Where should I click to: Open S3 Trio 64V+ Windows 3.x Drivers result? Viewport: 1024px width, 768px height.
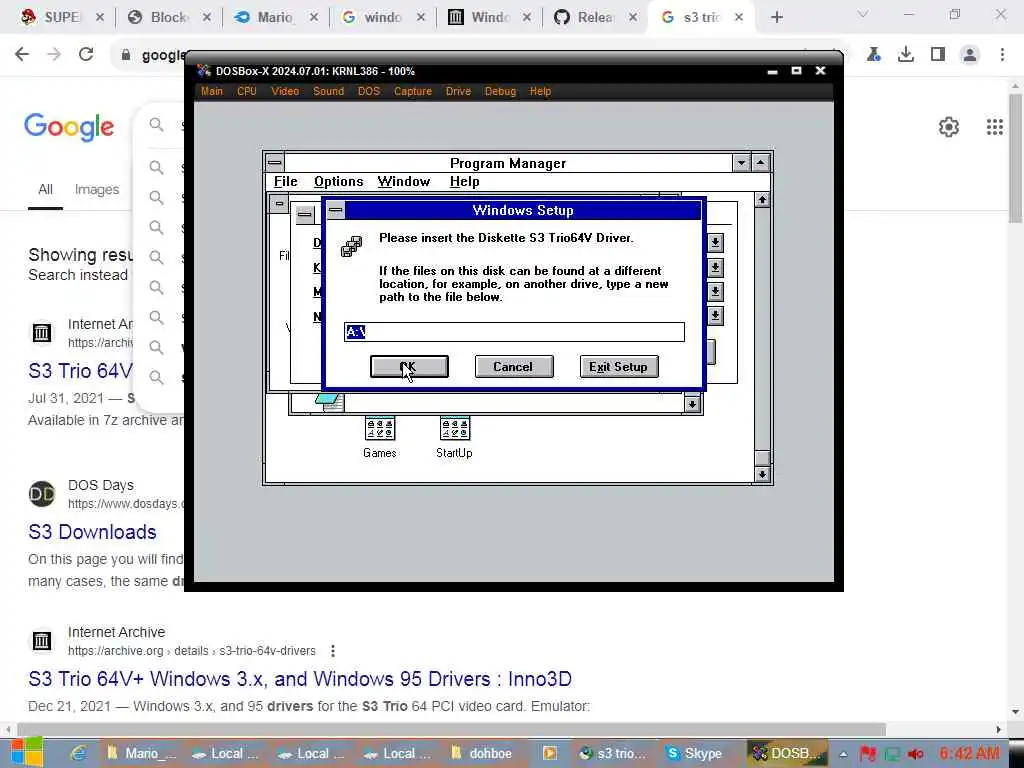(300, 679)
